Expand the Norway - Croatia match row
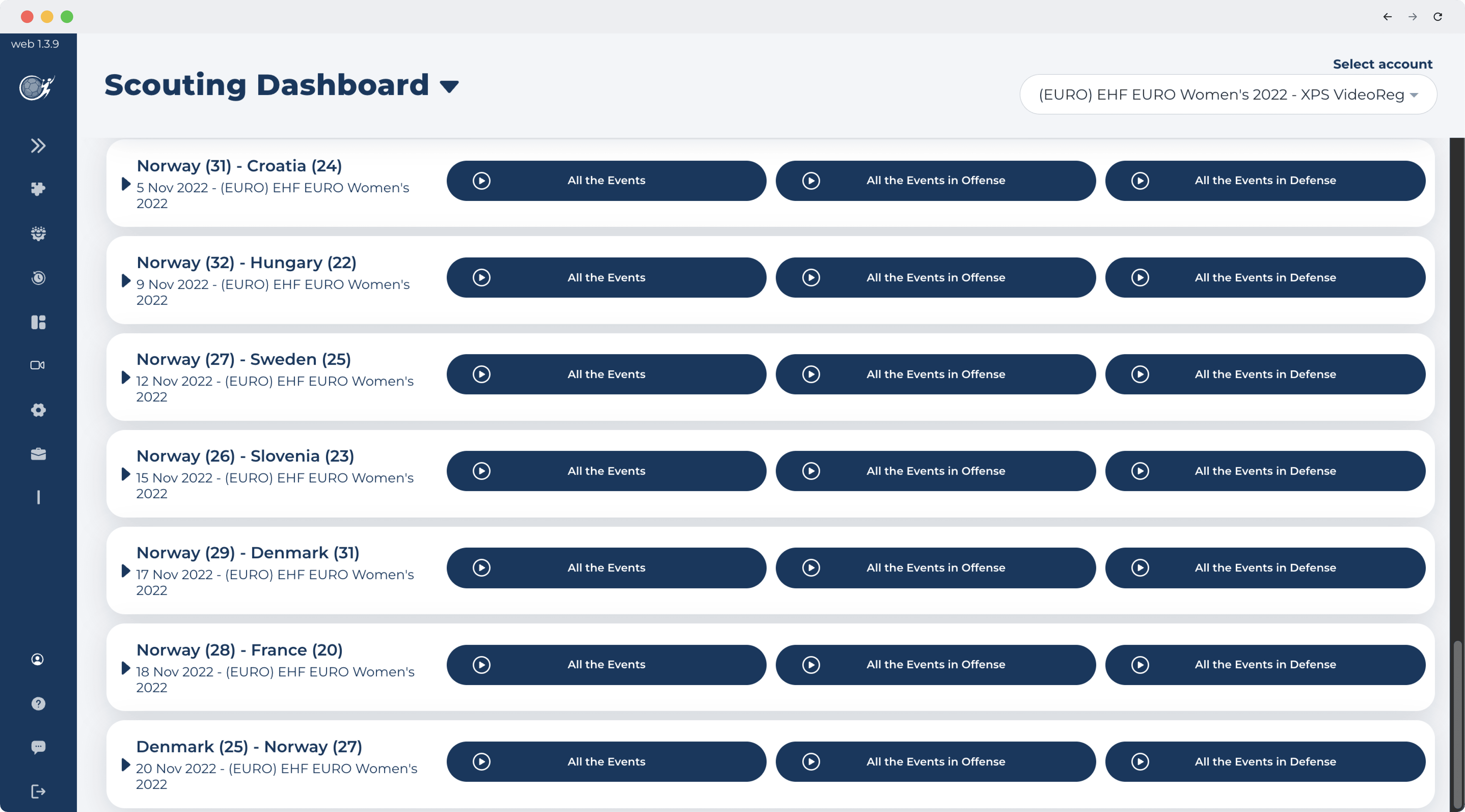1465x812 pixels. coord(126,184)
